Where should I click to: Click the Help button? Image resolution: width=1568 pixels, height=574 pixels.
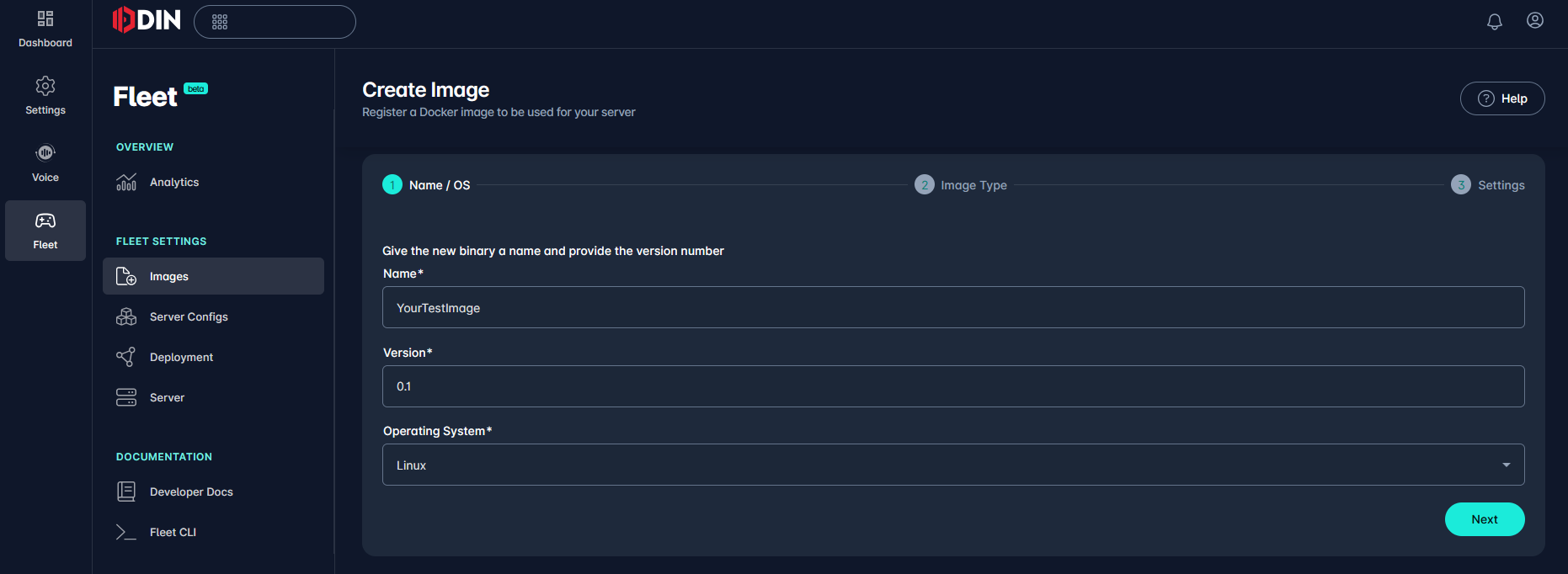pyautogui.click(x=1502, y=98)
